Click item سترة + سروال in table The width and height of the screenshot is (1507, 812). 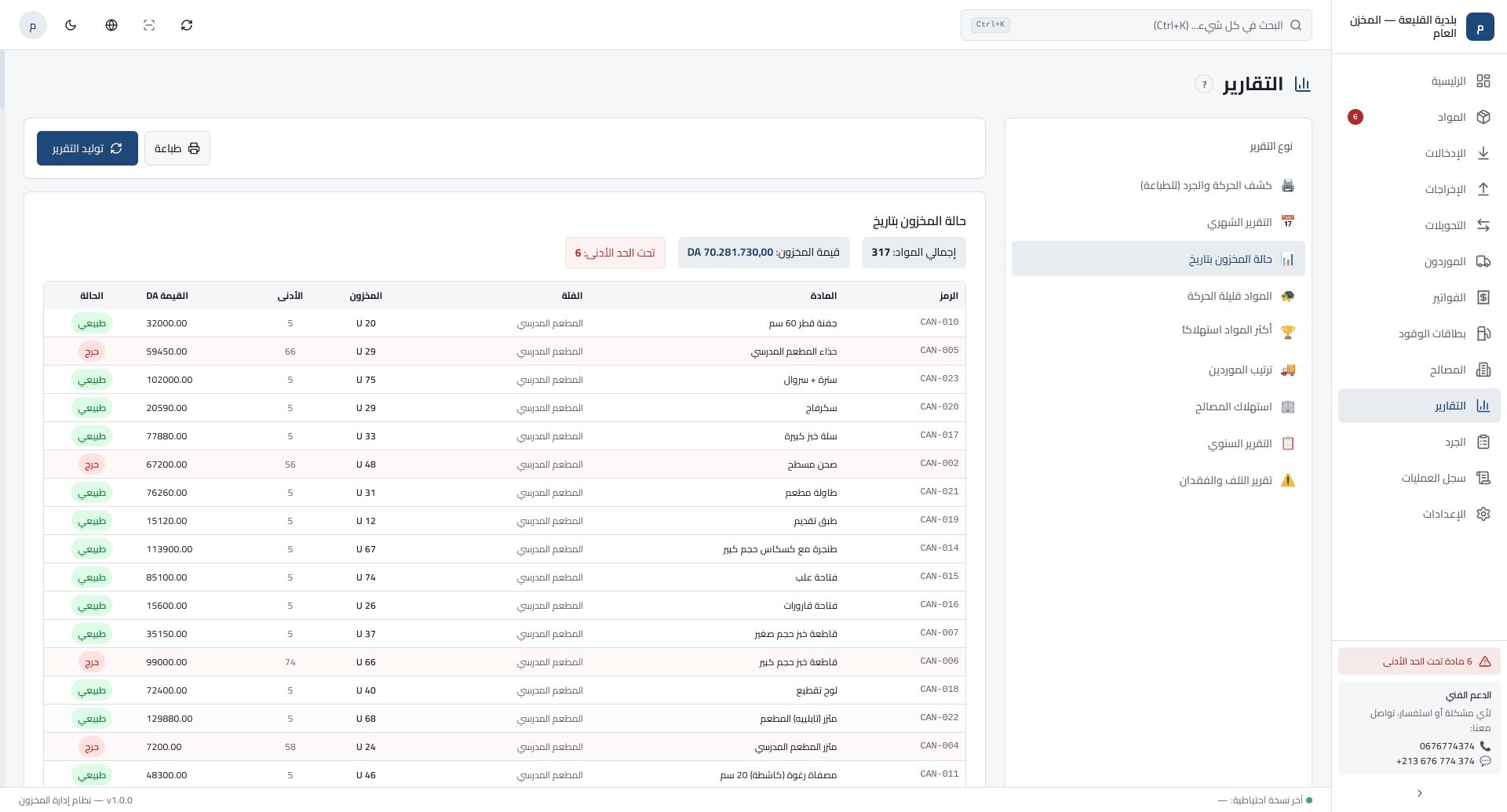click(811, 380)
